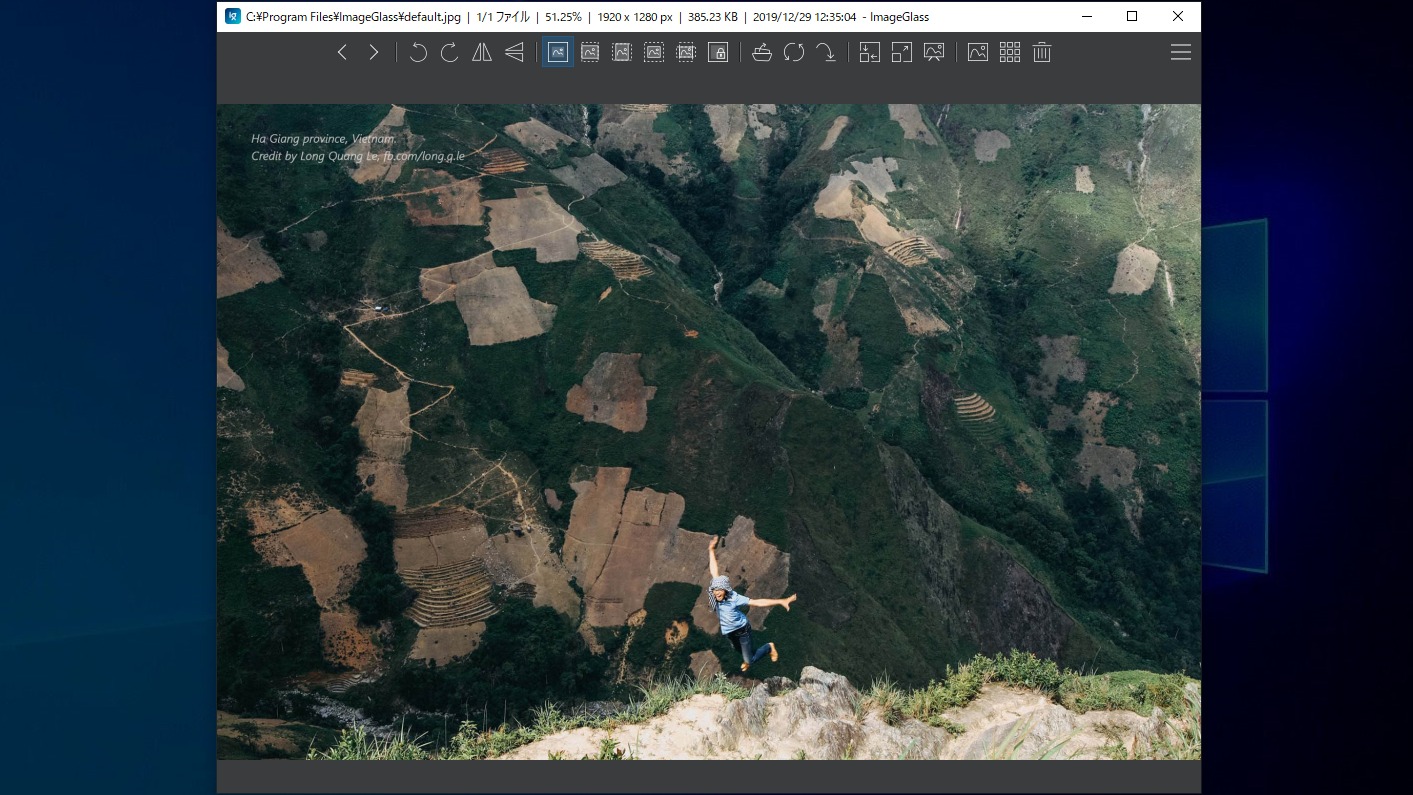Go to the previous image
1413x795 pixels.
(342, 52)
